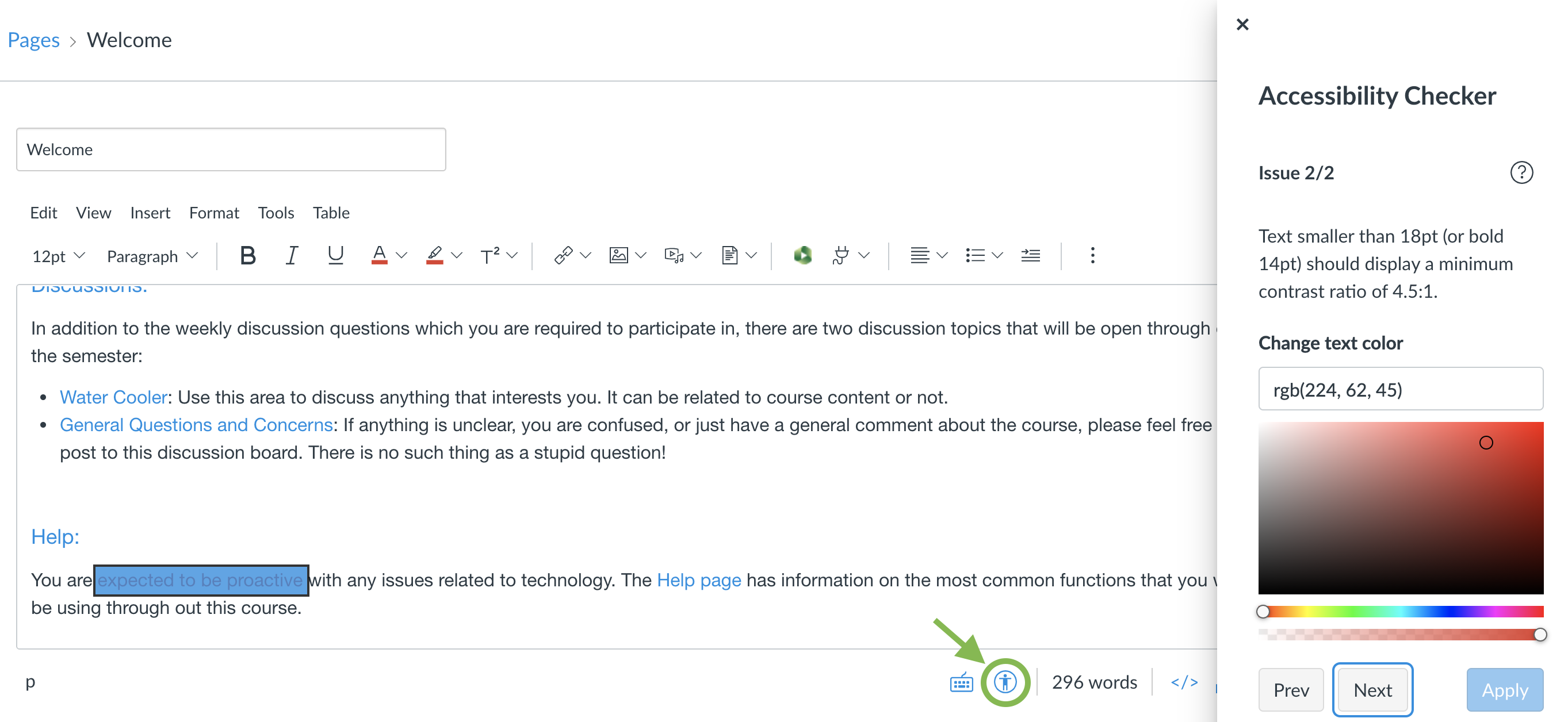Click the text alignment icon

(919, 255)
